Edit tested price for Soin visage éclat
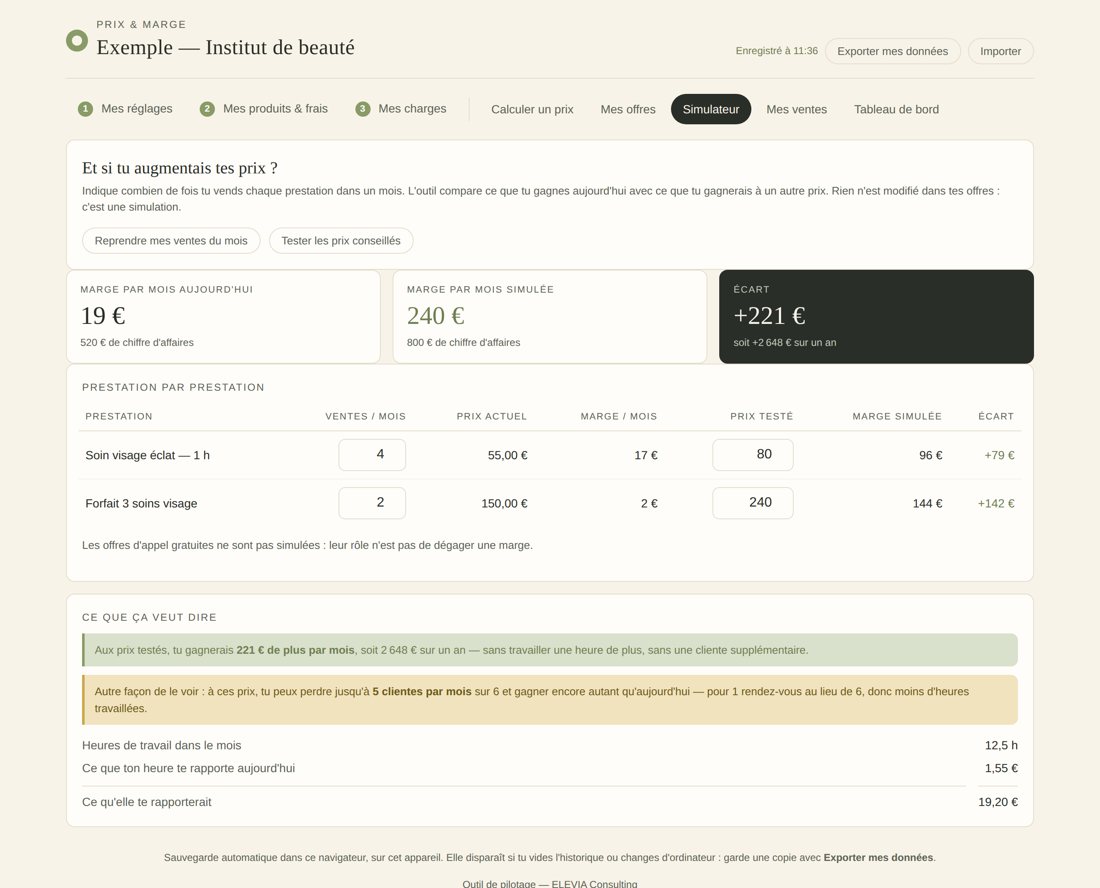This screenshot has height=888, width=1100. 753,455
